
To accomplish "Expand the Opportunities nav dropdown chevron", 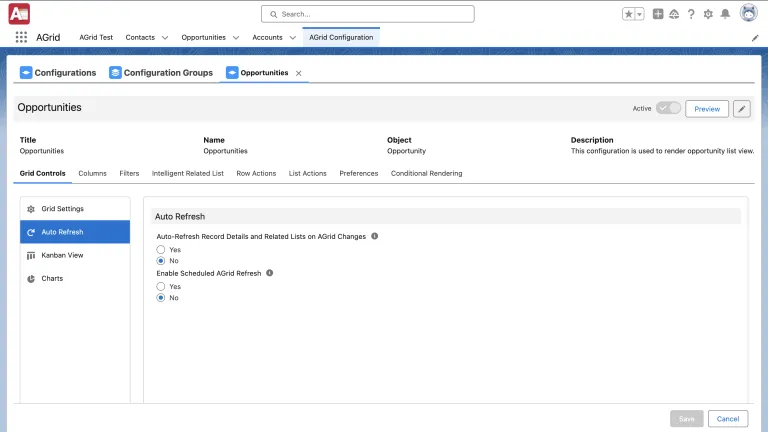I will (x=236, y=38).
